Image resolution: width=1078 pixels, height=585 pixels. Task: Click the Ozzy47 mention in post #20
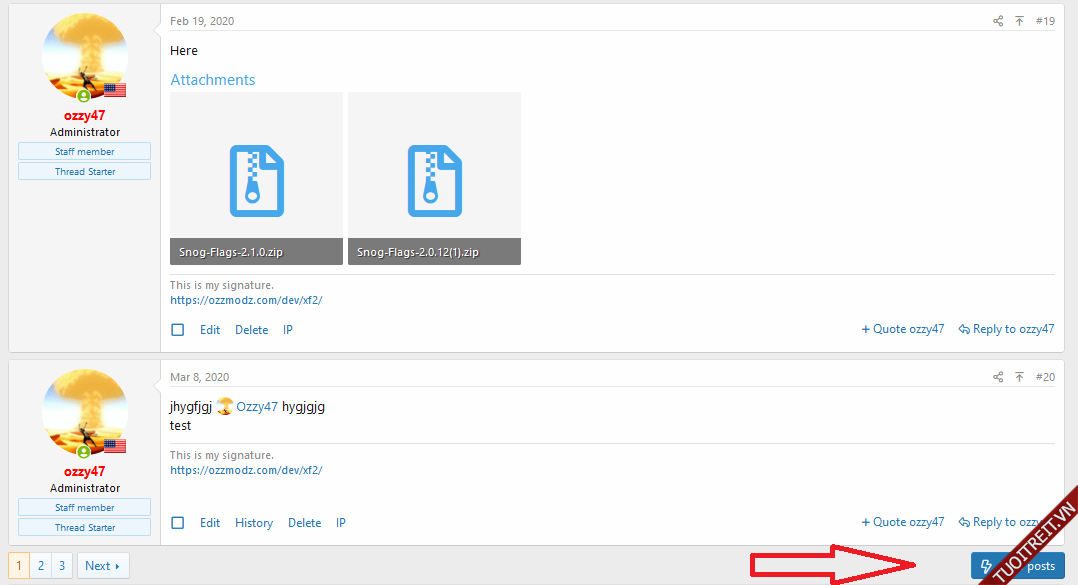point(257,407)
